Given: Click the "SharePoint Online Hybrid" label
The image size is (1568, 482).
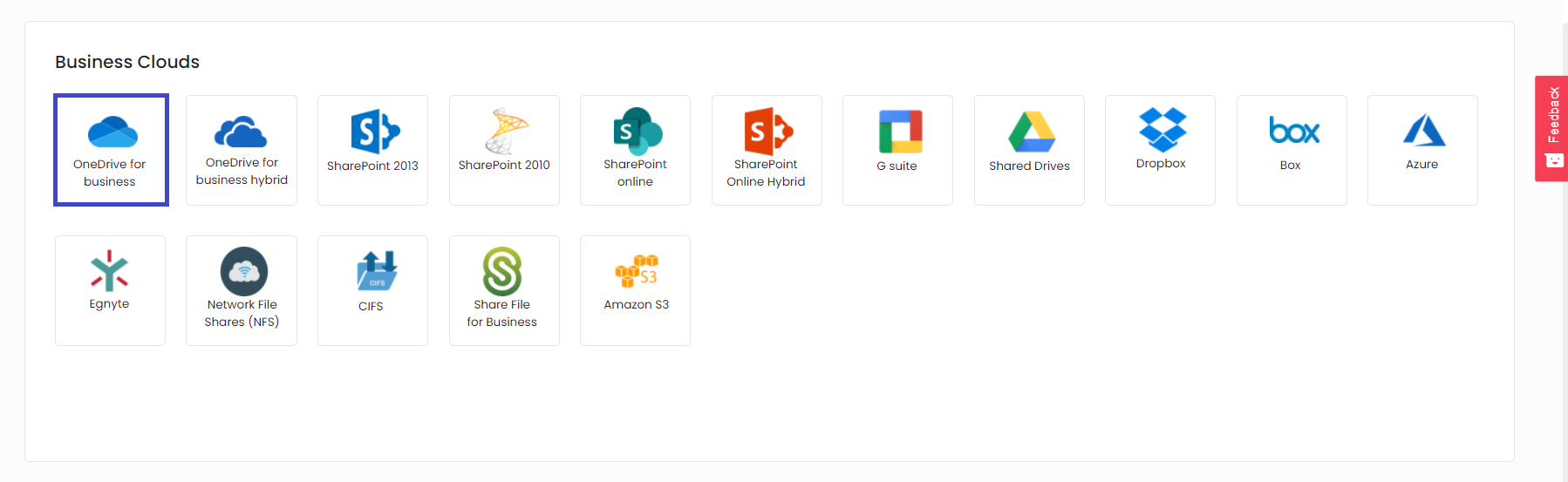Looking at the screenshot, I should (x=766, y=173).
